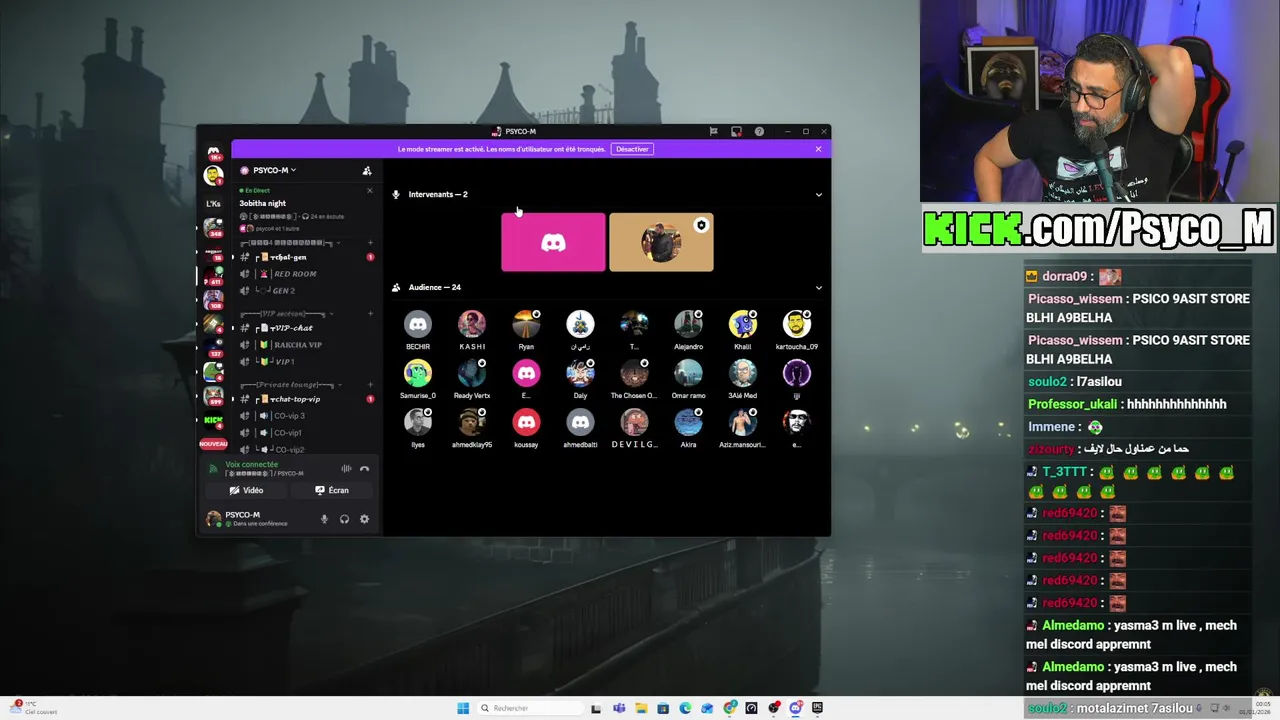The width and height of the screenshot is (1280, 720).
Task: Collapse the Intervenants section chevron
Action: (819, 195)
